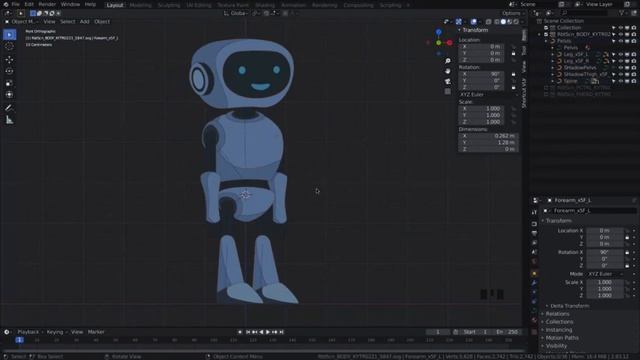This screenshot has height=360, width=640.
Task: Click the blue Z axis gizmo ball
Action: (x=438, y=32)
